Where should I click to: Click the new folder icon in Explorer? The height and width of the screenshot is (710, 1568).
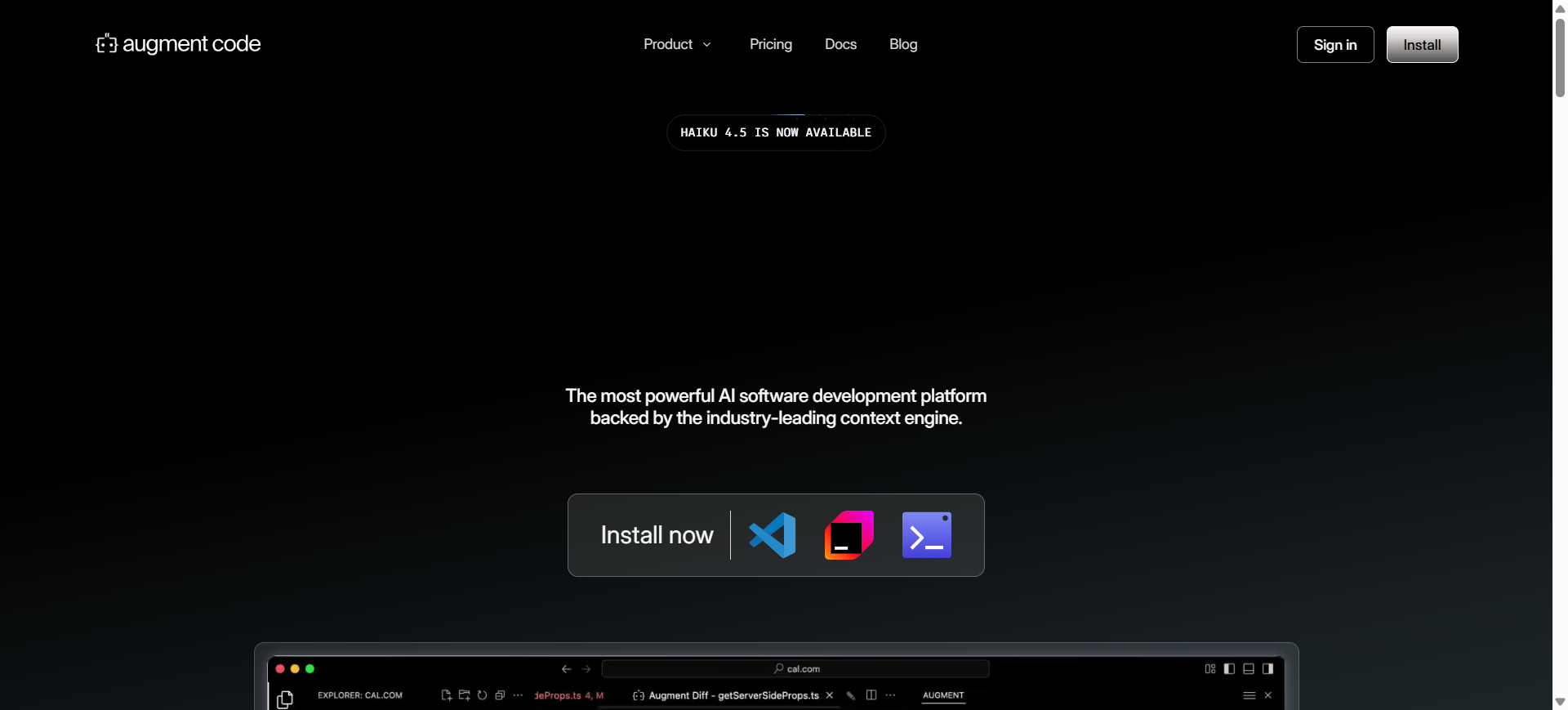tap(464, 695)
